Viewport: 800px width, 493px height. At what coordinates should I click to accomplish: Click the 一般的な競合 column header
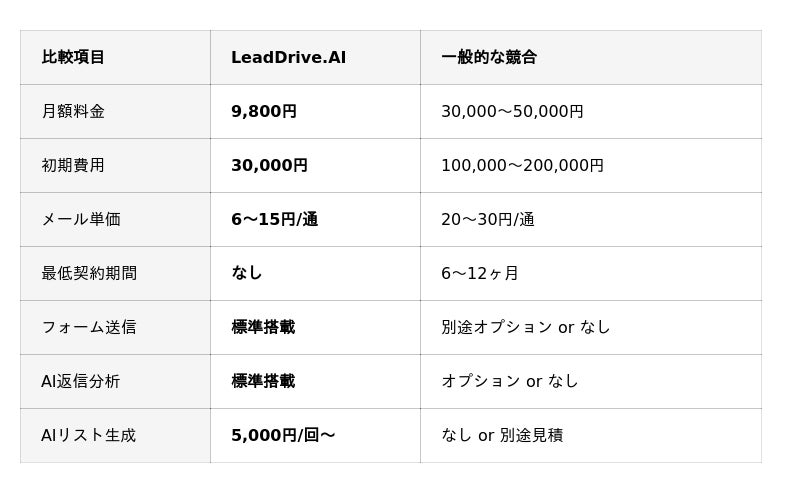click(489, 57)
